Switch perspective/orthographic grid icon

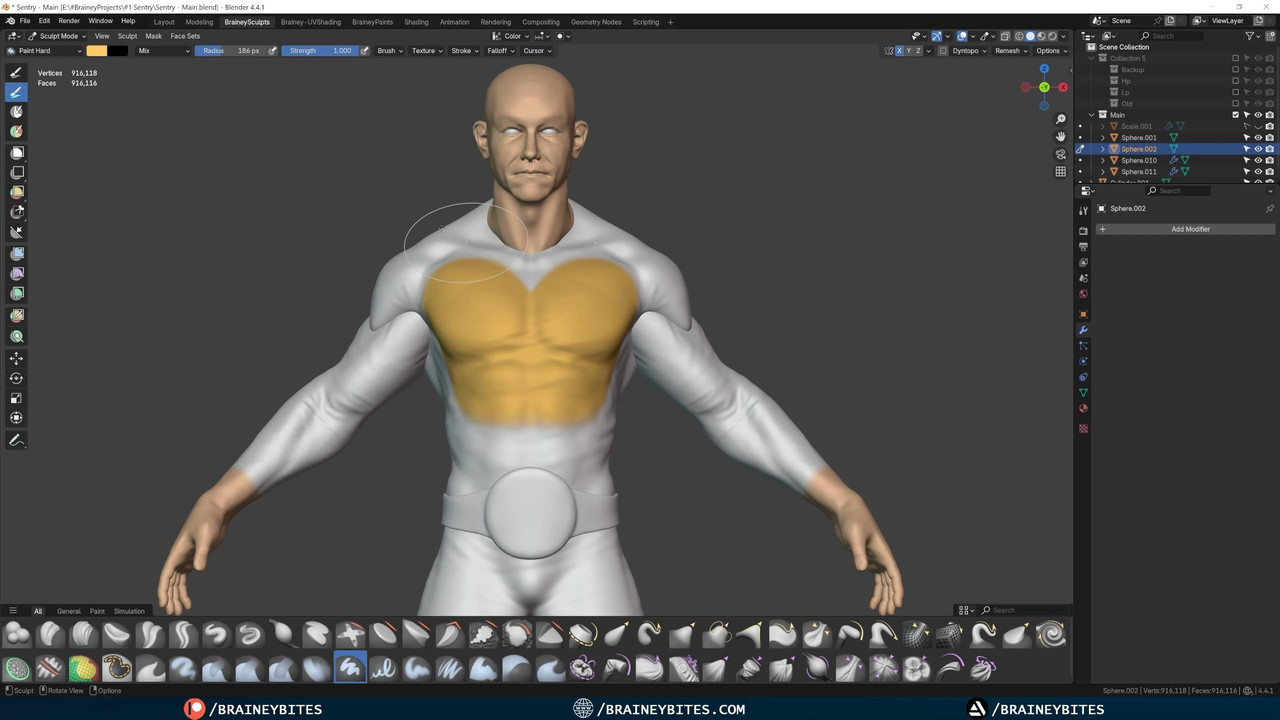[x=1060, y=171]
